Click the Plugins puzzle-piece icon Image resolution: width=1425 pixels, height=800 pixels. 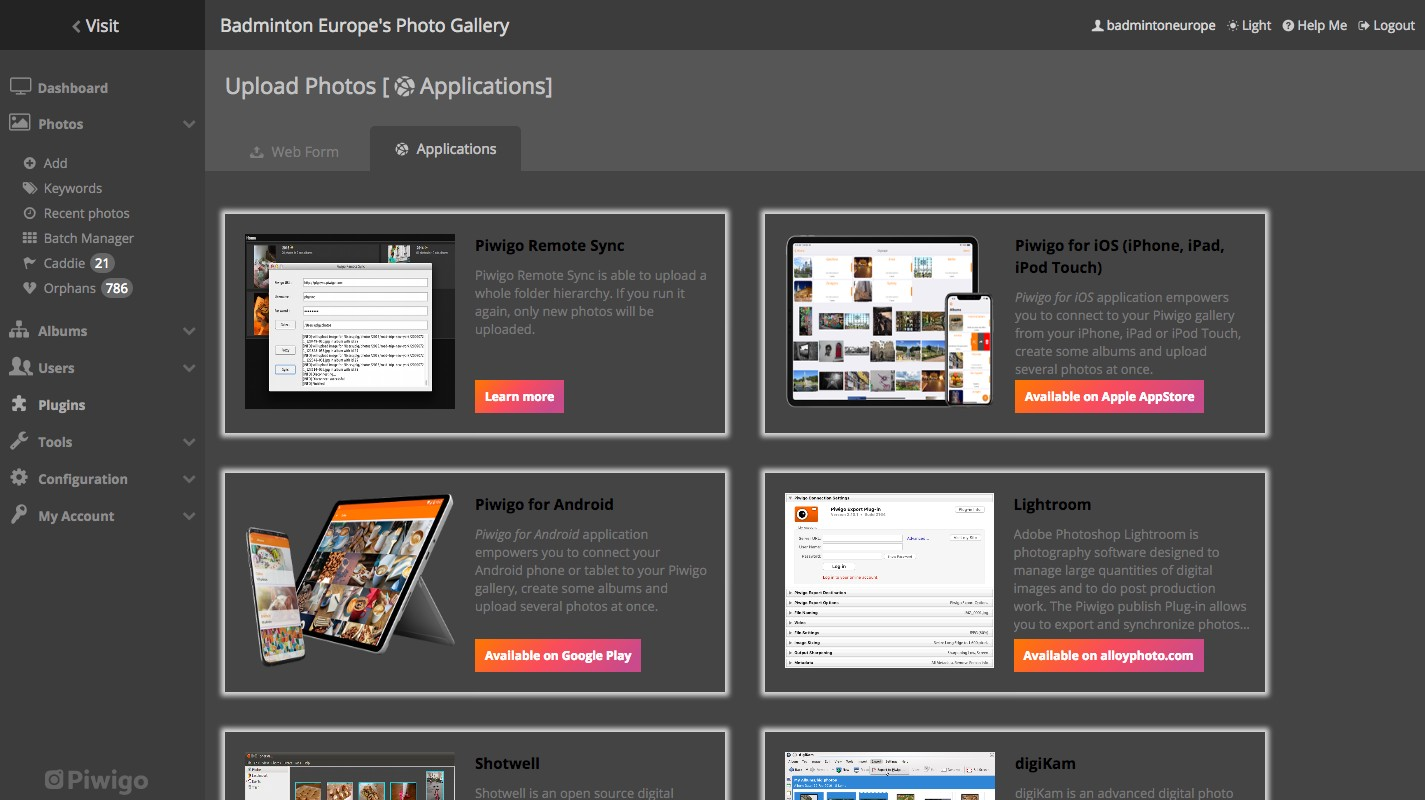[x=19, y=404]
